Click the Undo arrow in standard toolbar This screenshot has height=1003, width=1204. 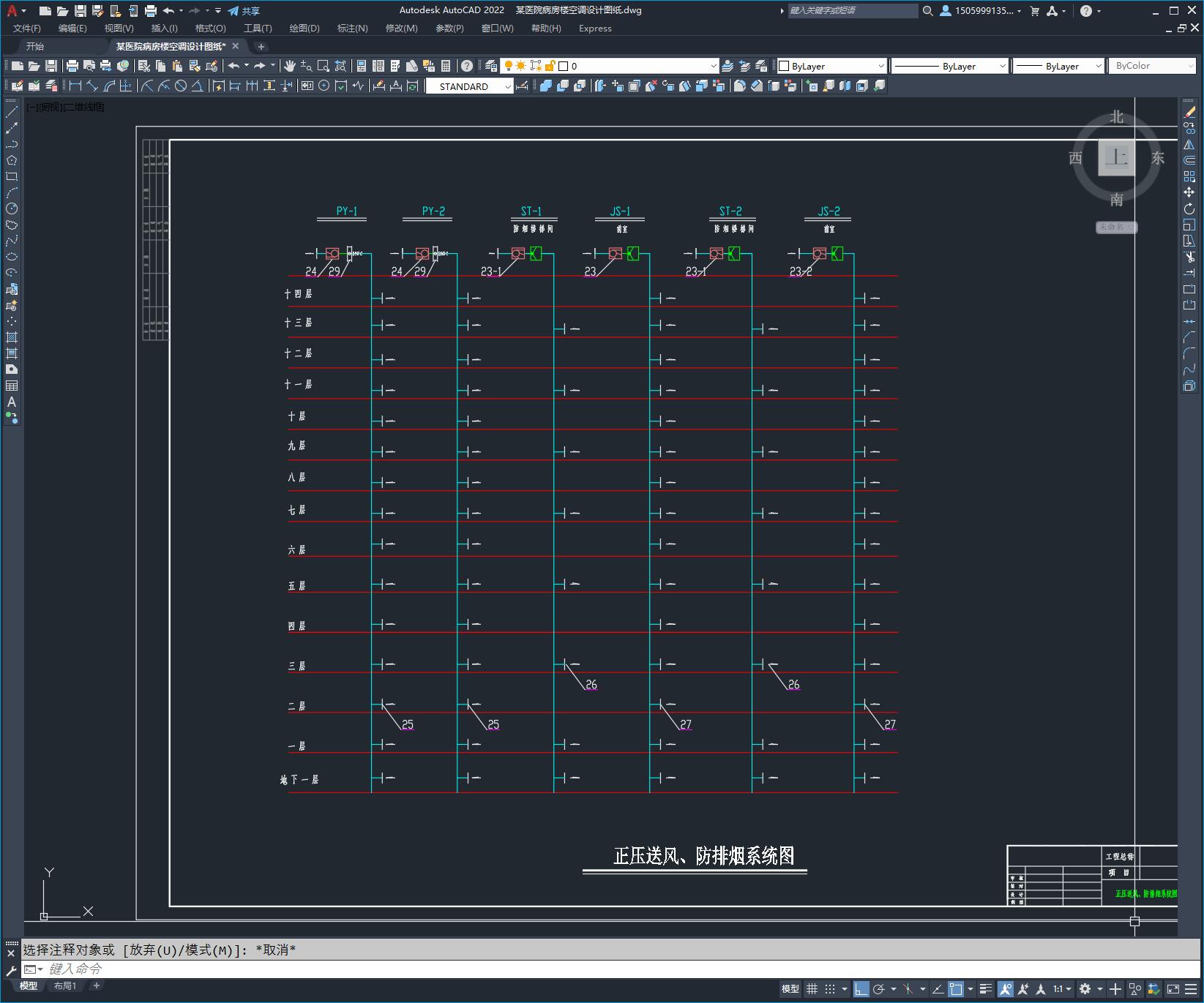pos(233,66)
